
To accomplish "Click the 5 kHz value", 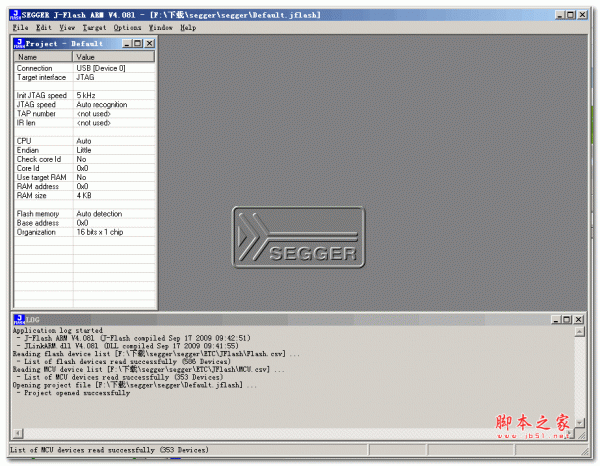I will click(86, 95).
